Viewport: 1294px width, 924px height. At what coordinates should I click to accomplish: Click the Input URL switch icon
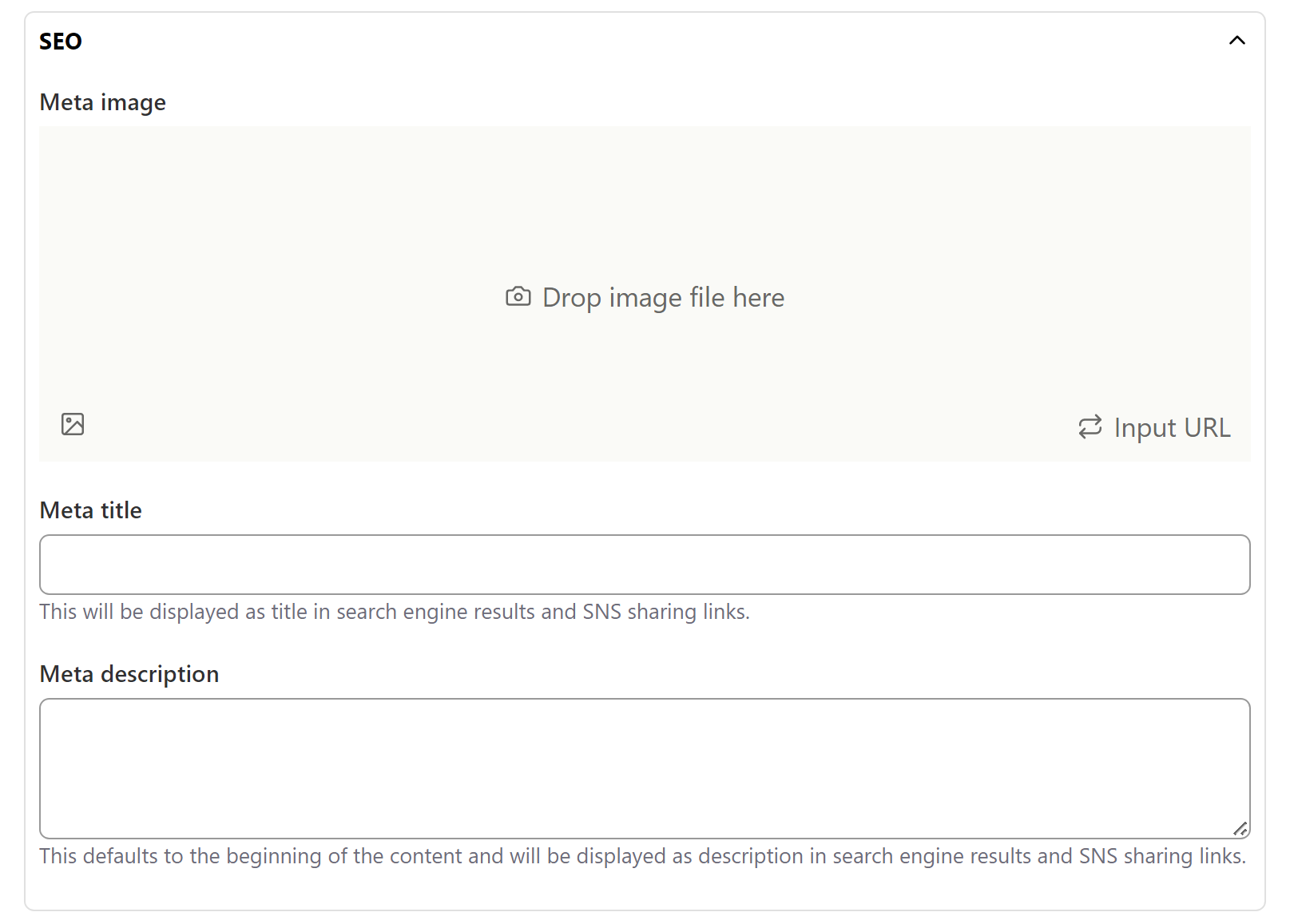1090,427
